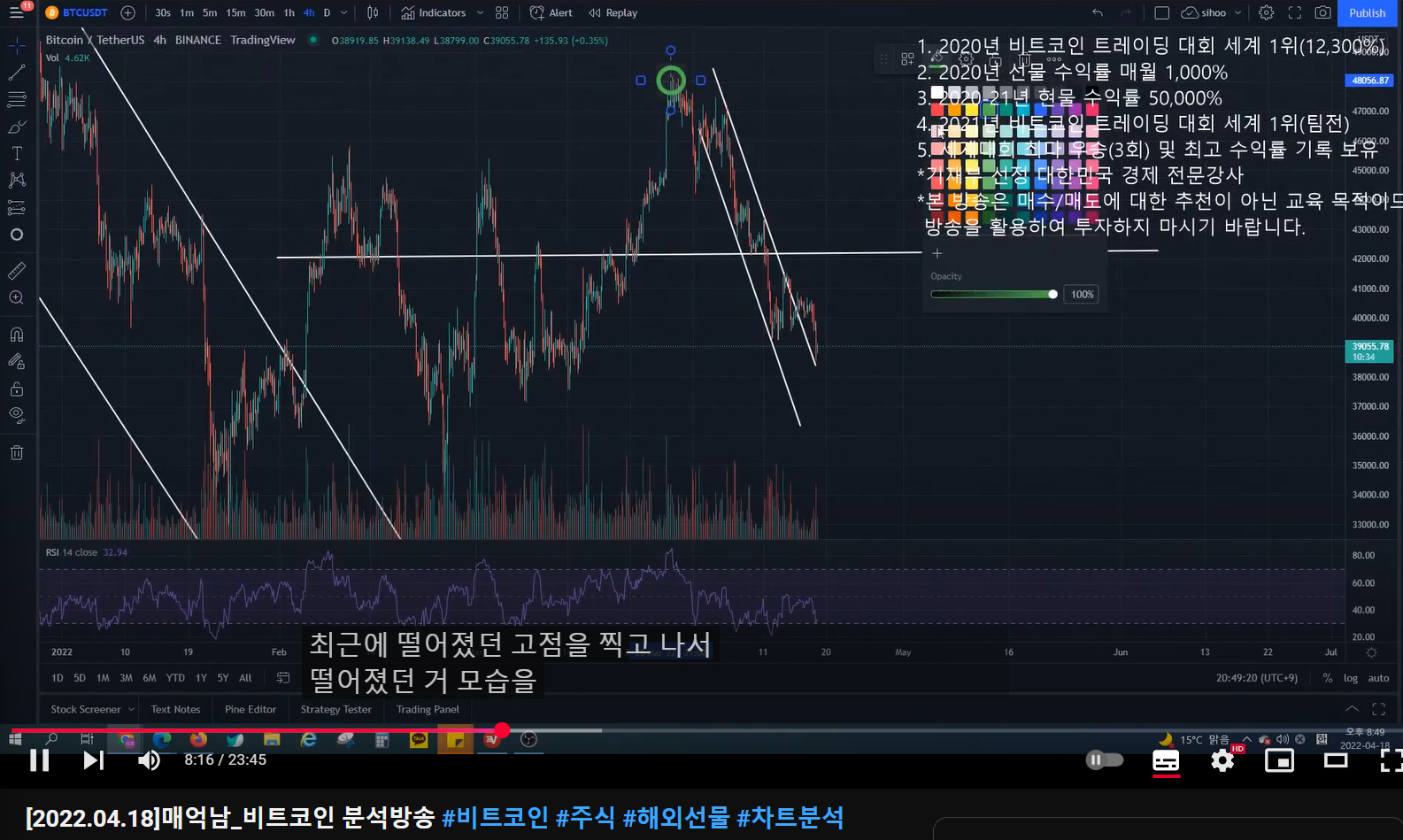This screenshot has height=840, width=1403.
Task: Select the 15m timeframe
Action: (x=235, y=12)
